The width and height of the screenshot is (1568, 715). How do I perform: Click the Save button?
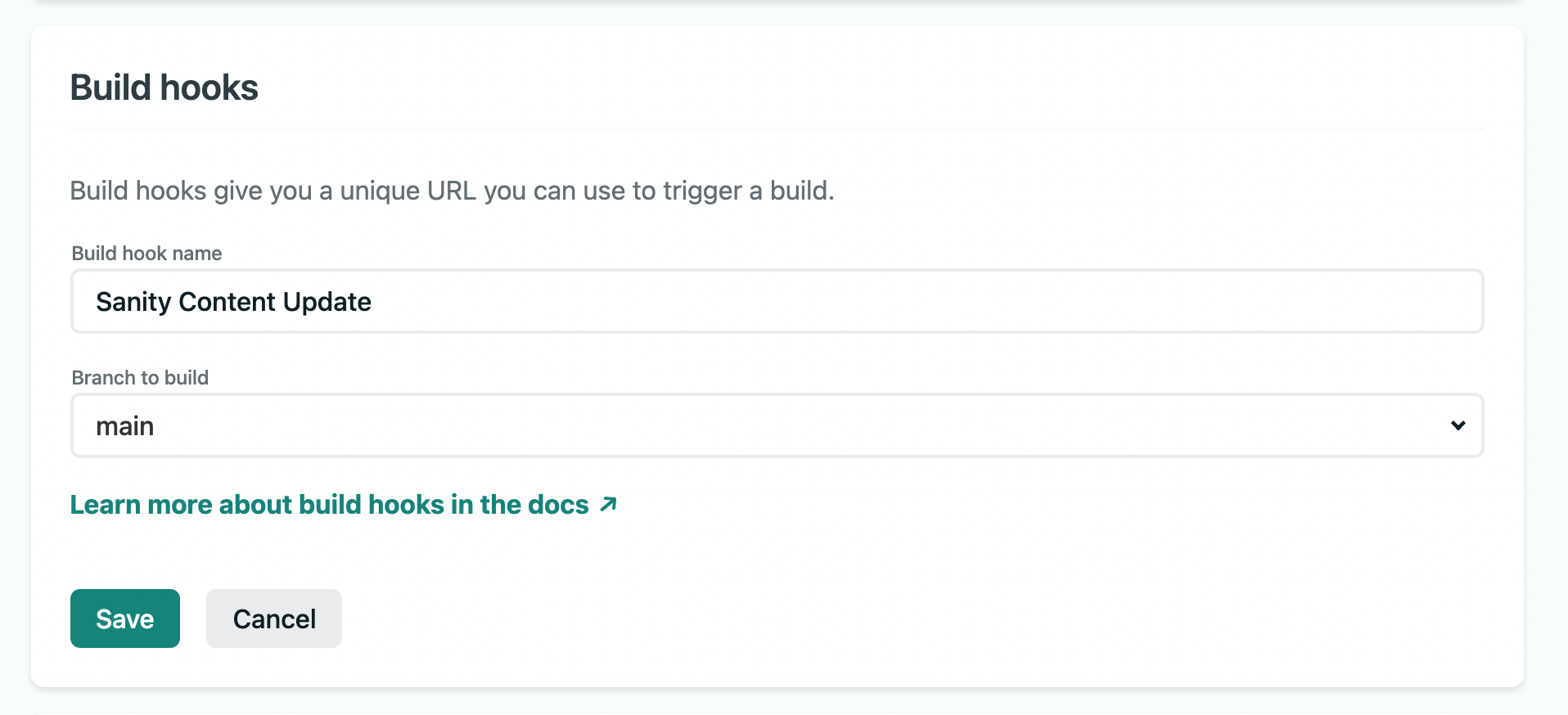coord(124,618)
